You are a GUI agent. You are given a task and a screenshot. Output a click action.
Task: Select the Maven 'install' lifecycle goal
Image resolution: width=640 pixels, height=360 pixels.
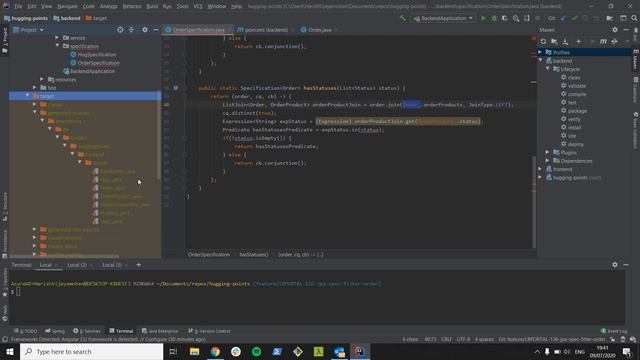click(574, 127)
